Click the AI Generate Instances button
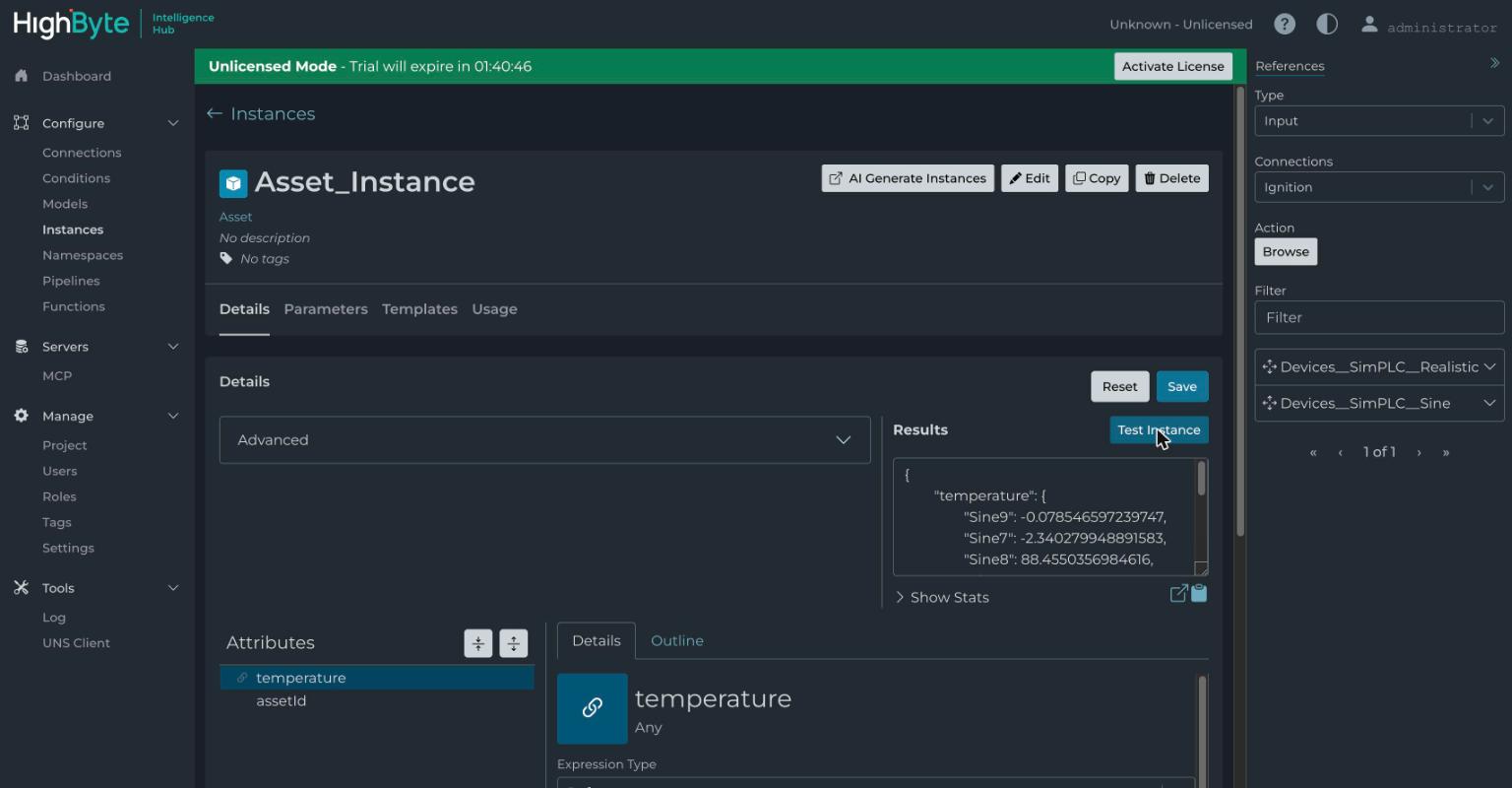The image size is (1512, 788). pos(908,178)
